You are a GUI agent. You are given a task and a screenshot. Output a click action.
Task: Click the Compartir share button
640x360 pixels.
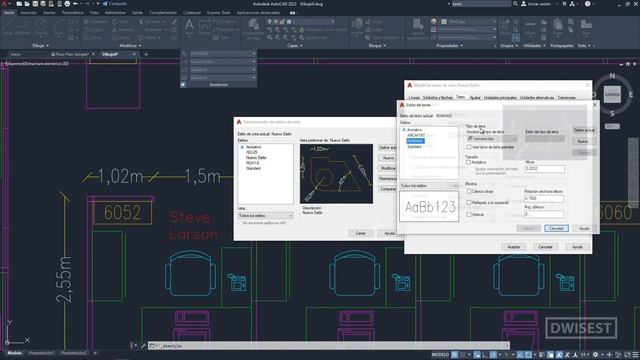click(x=114, y=4)
